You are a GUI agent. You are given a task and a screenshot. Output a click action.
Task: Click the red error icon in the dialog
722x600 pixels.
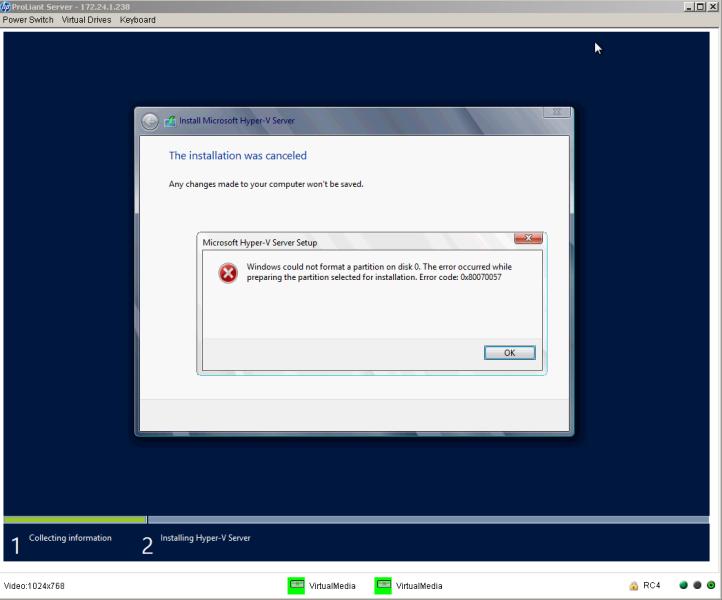228,273
